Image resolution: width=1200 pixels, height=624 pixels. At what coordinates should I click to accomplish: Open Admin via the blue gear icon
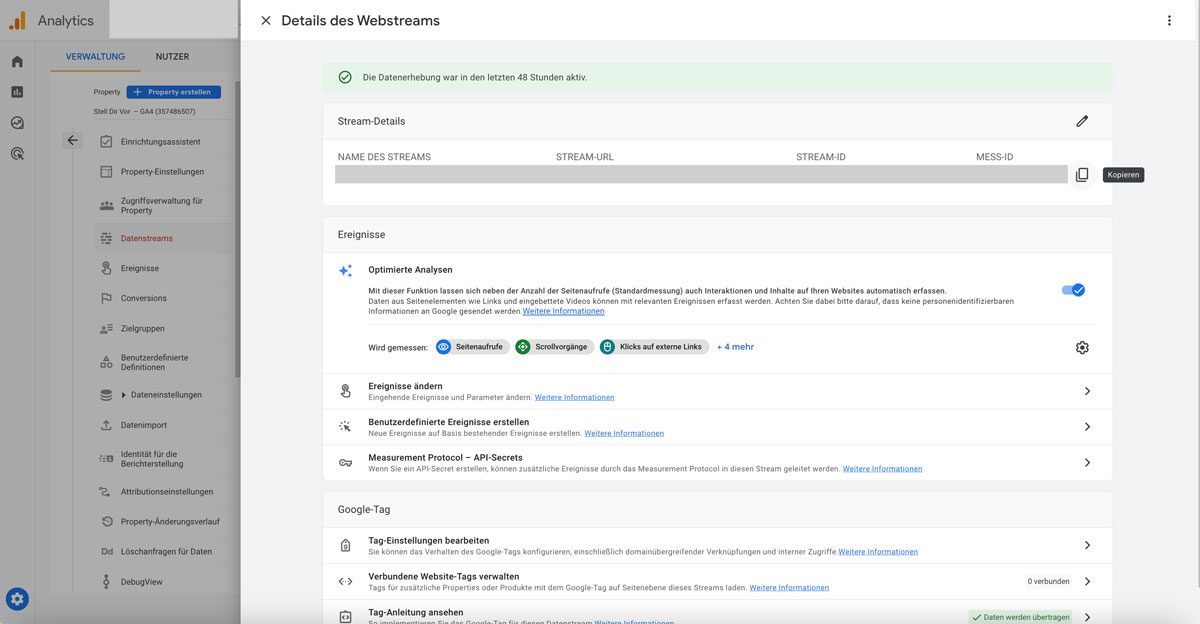(17, 599)
